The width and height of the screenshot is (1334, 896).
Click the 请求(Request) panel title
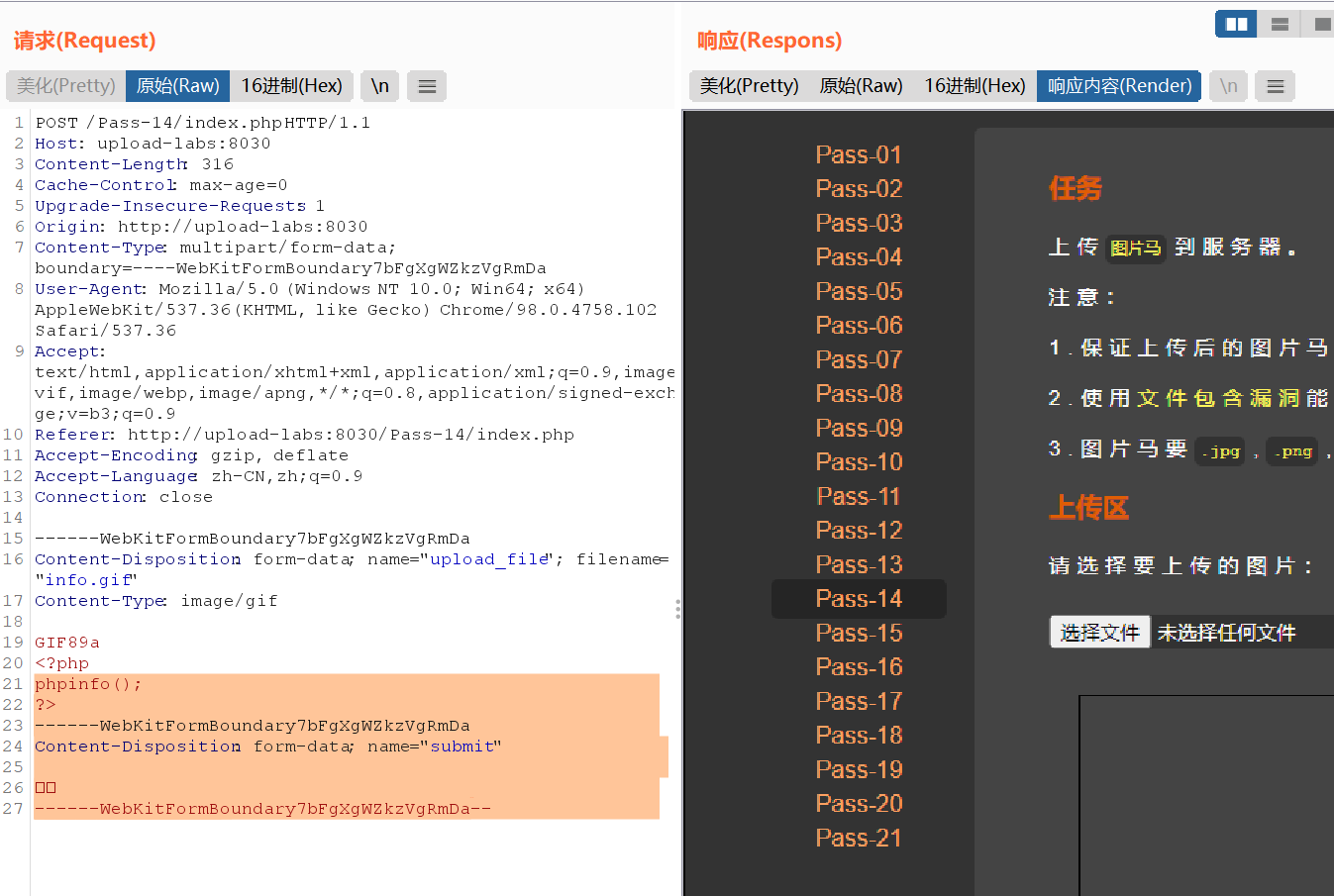tap(85, 41)
